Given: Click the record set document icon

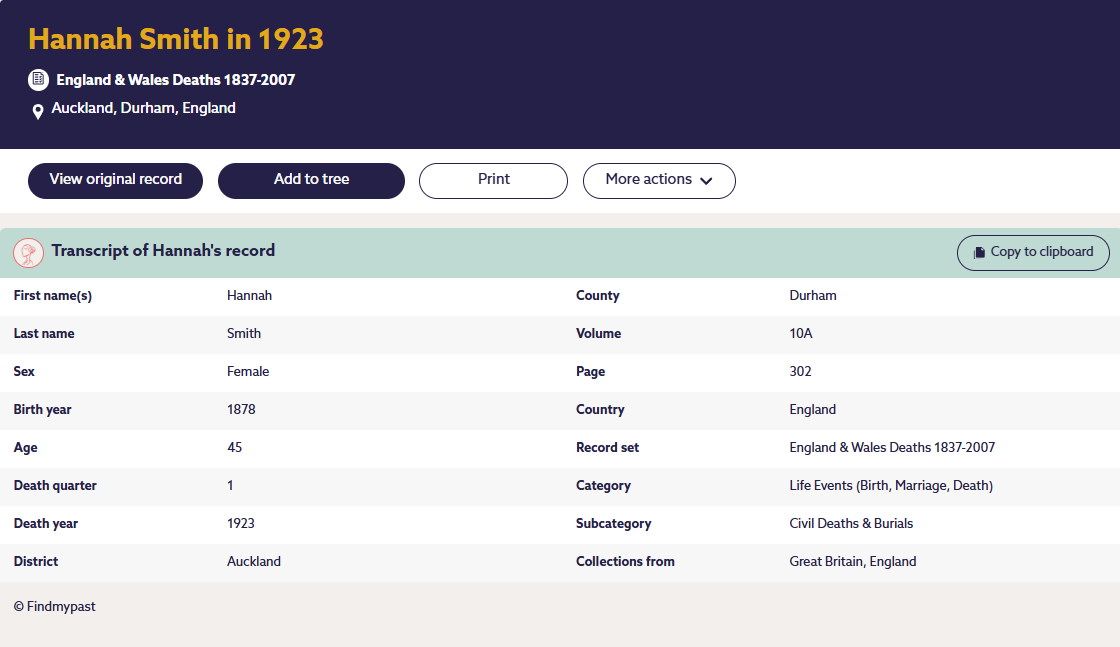Looking at the screenshot, I should 38,80.
